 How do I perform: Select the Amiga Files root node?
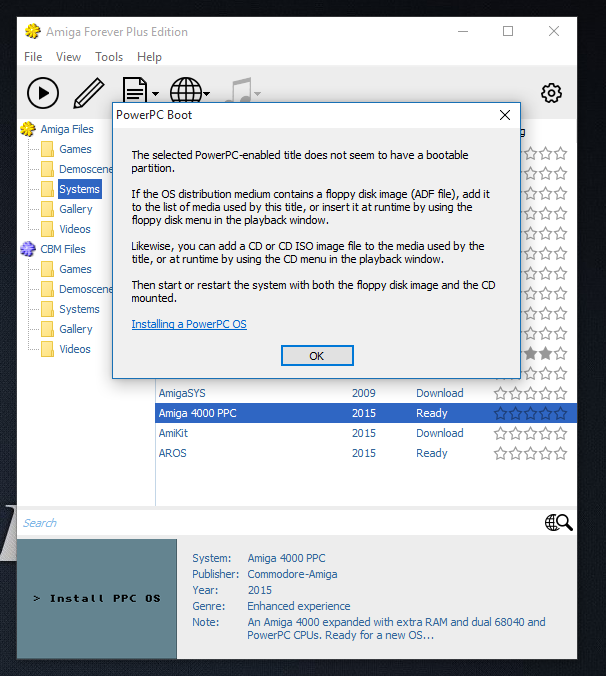(67, 129)
